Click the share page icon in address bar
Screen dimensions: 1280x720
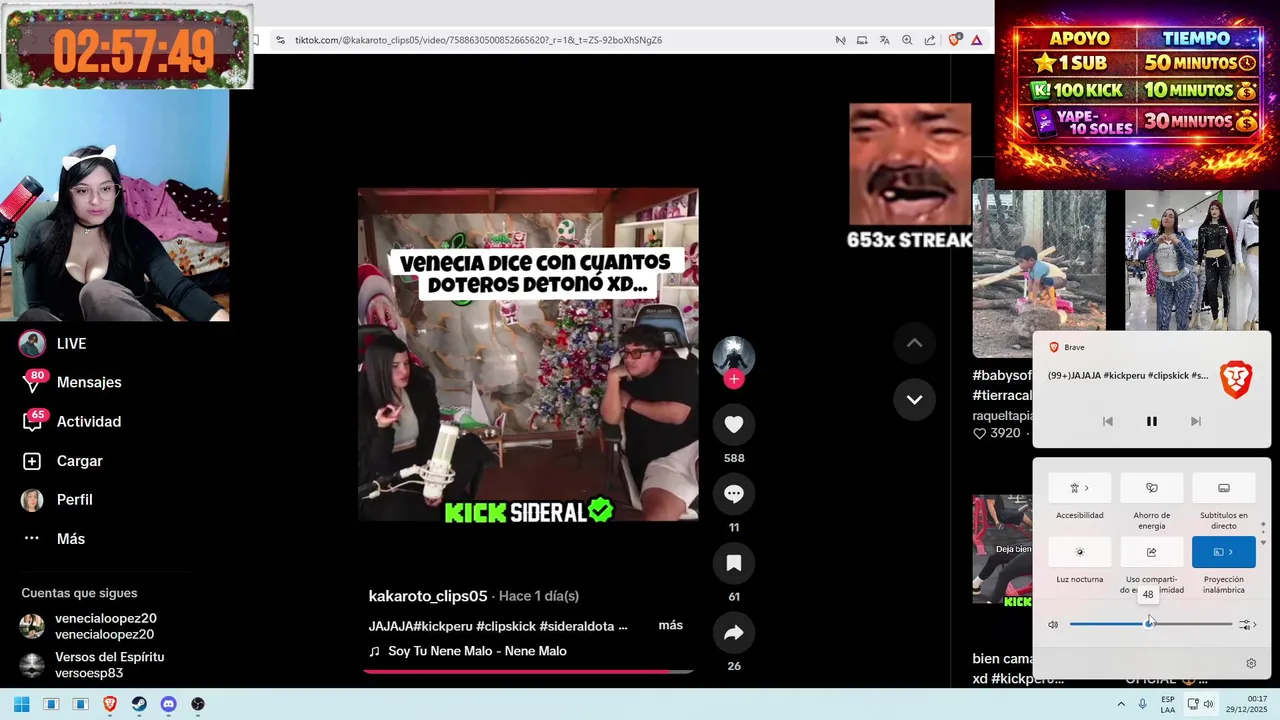930,40
